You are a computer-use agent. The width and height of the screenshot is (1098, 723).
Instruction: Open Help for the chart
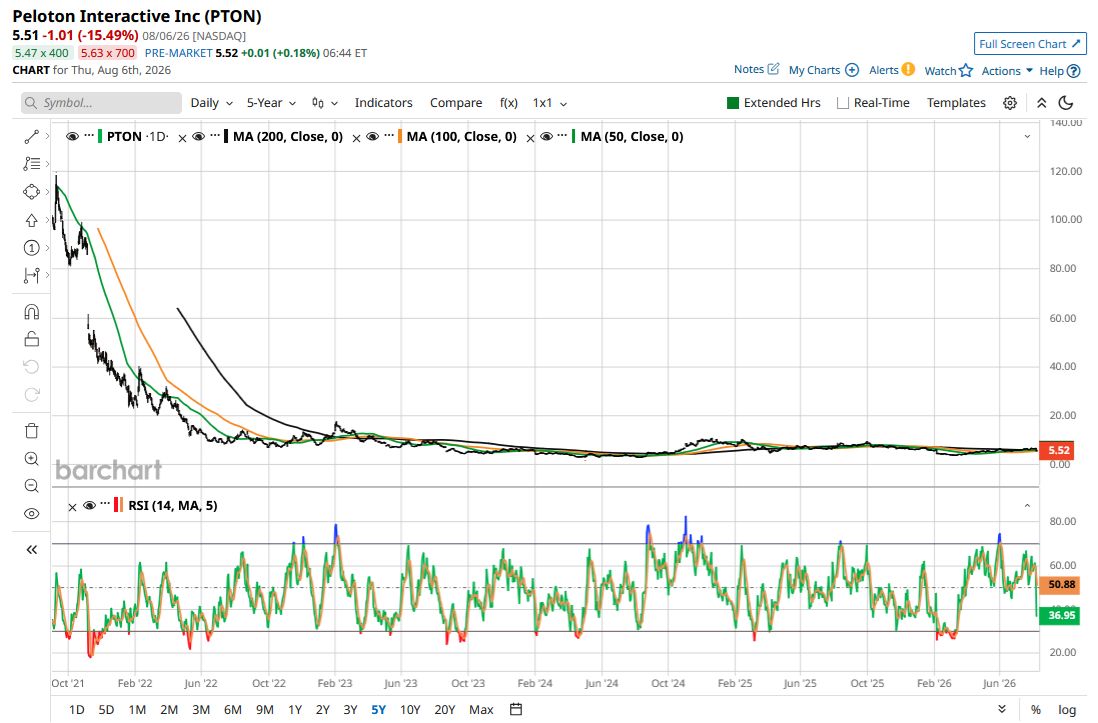1059,71
